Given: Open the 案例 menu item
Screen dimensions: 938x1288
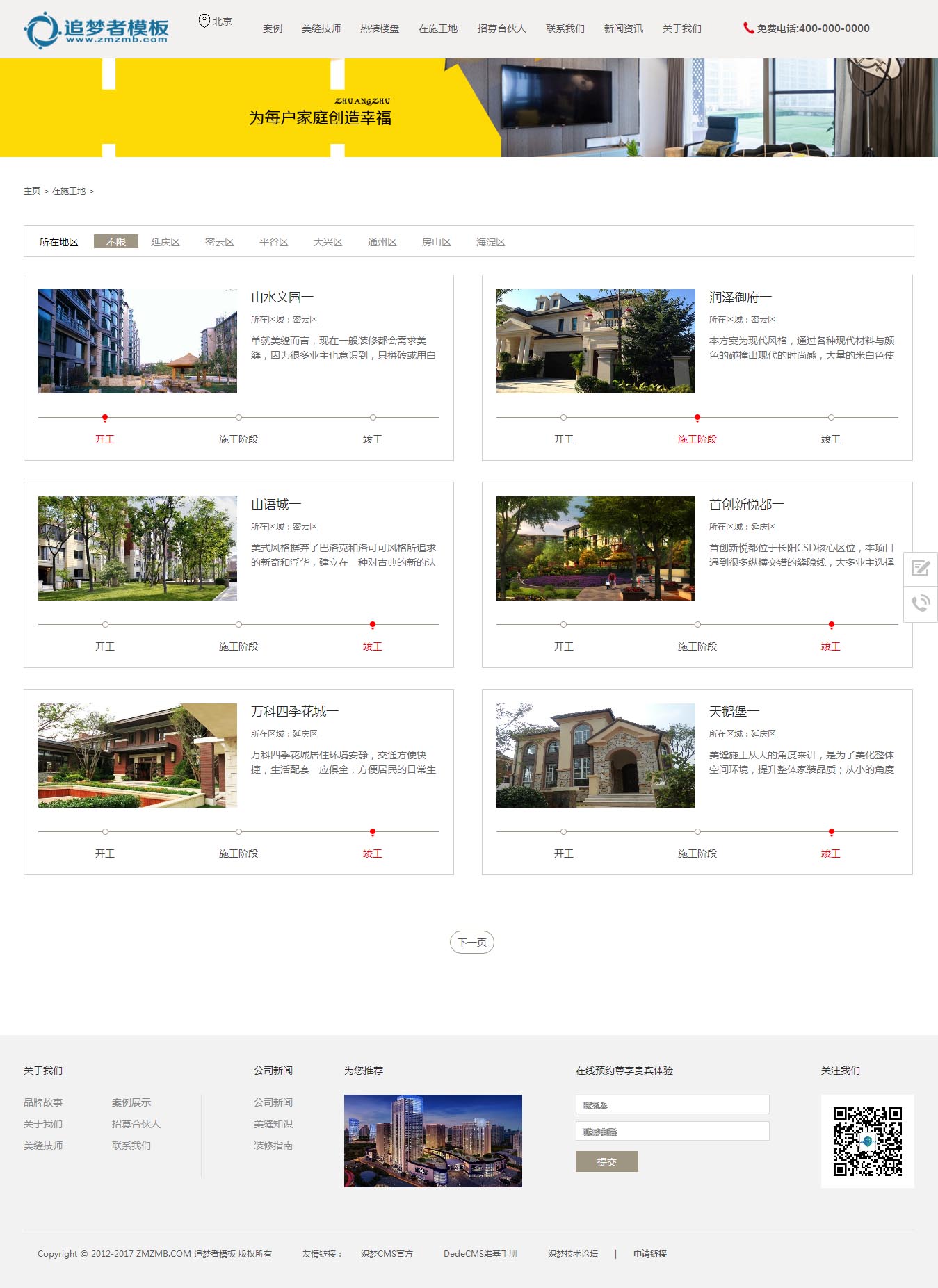Looking at the screenshot, I should pyautogui.click(x=272, y=28).
